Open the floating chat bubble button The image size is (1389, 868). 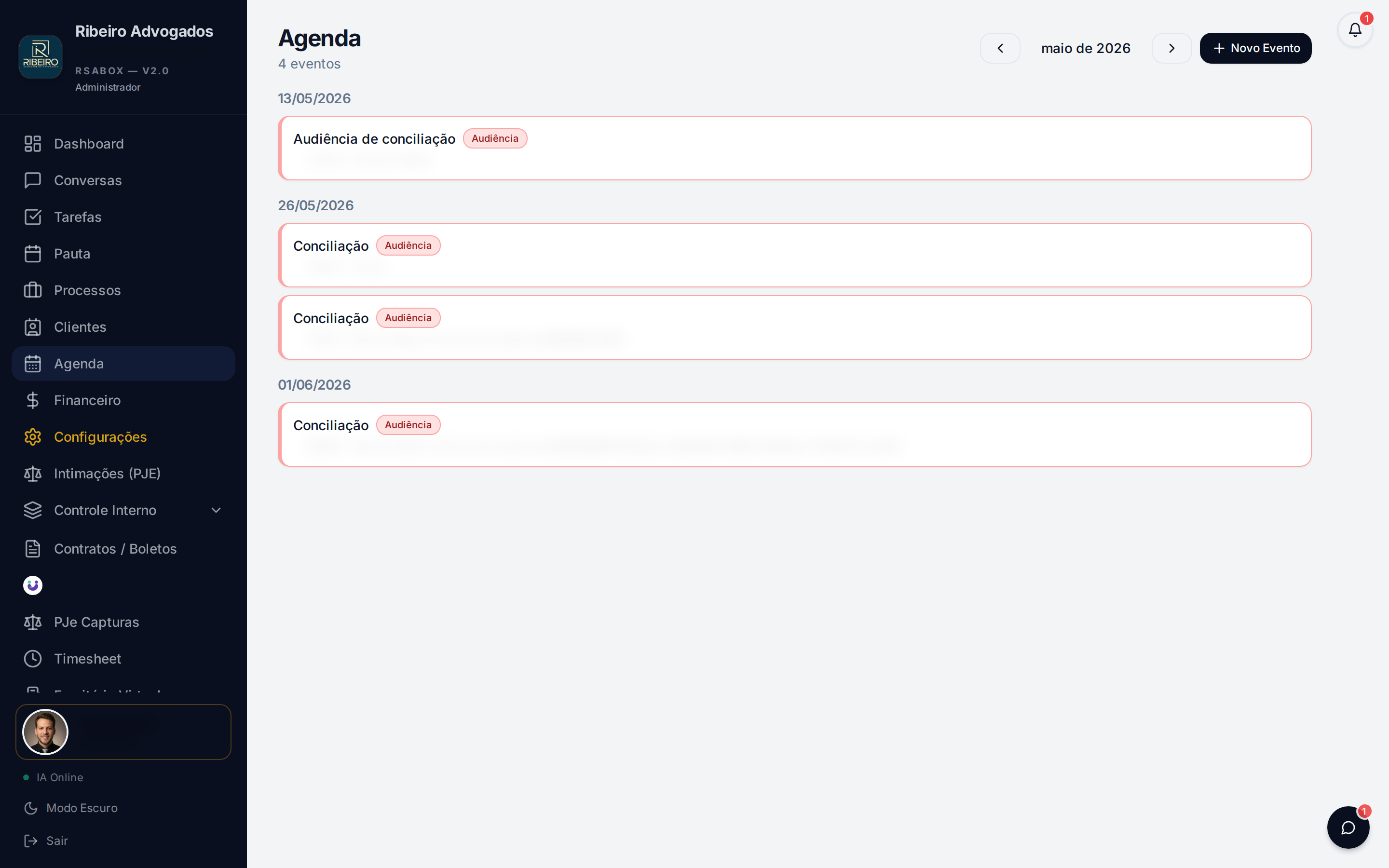point(1348,827)
